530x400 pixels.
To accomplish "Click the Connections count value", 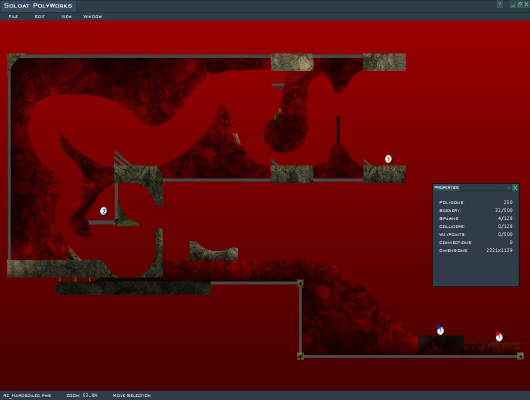I will (x=511, y=242).
